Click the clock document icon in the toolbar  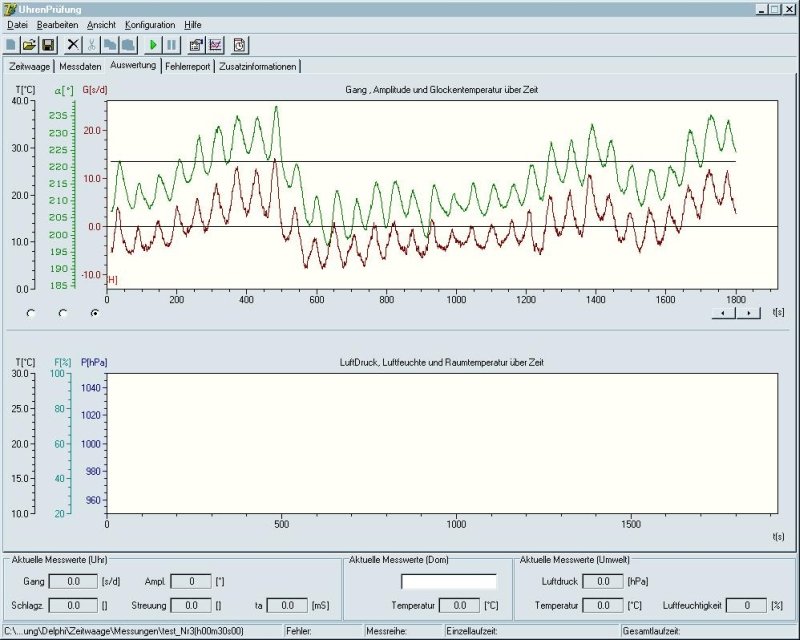click(240, 45)
